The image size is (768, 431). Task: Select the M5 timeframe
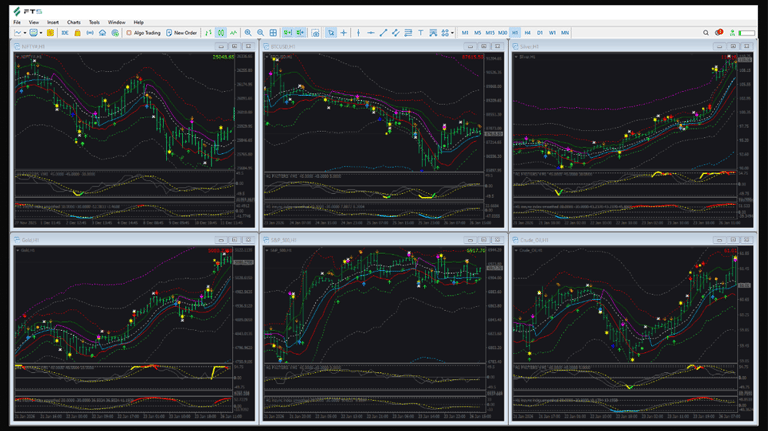point(478,33)
